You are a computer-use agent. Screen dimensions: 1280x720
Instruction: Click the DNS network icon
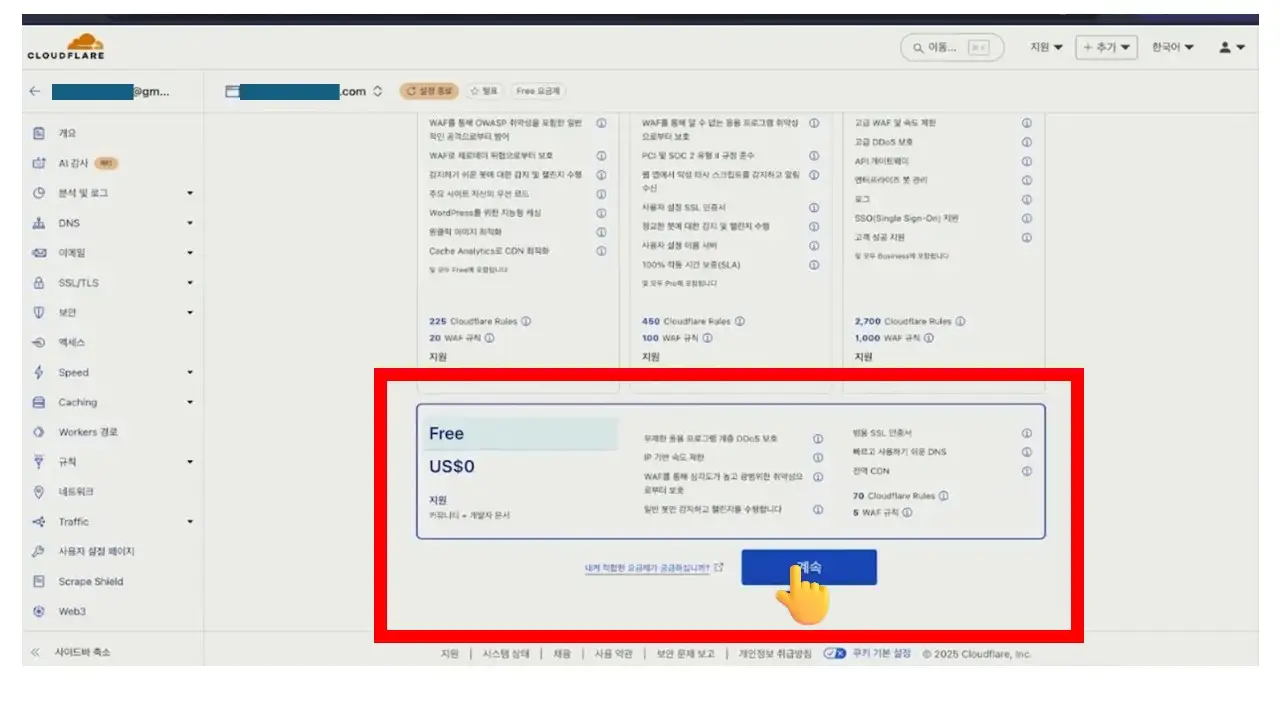39,223
